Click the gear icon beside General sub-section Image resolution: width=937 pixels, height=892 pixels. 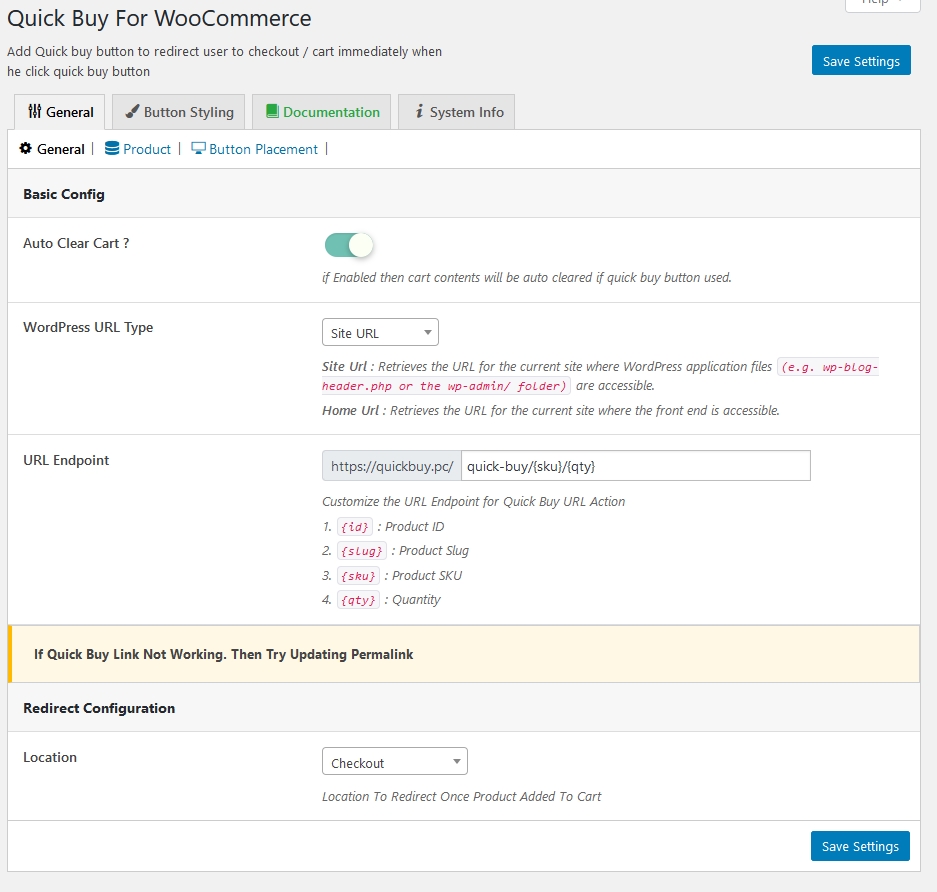[x=26, y=148]
